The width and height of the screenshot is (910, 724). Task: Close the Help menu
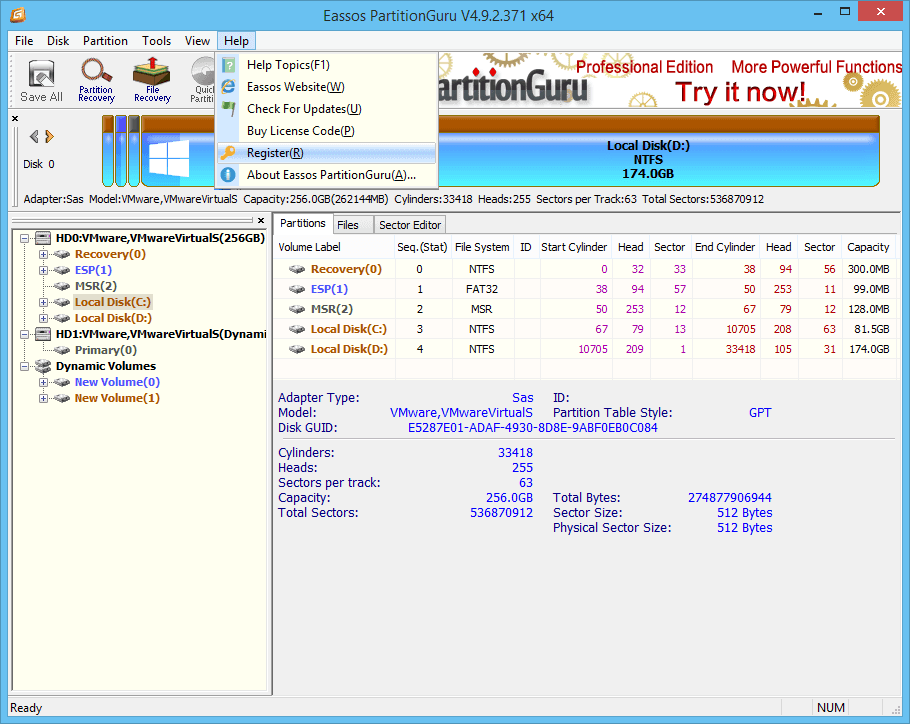pos(236,41)
